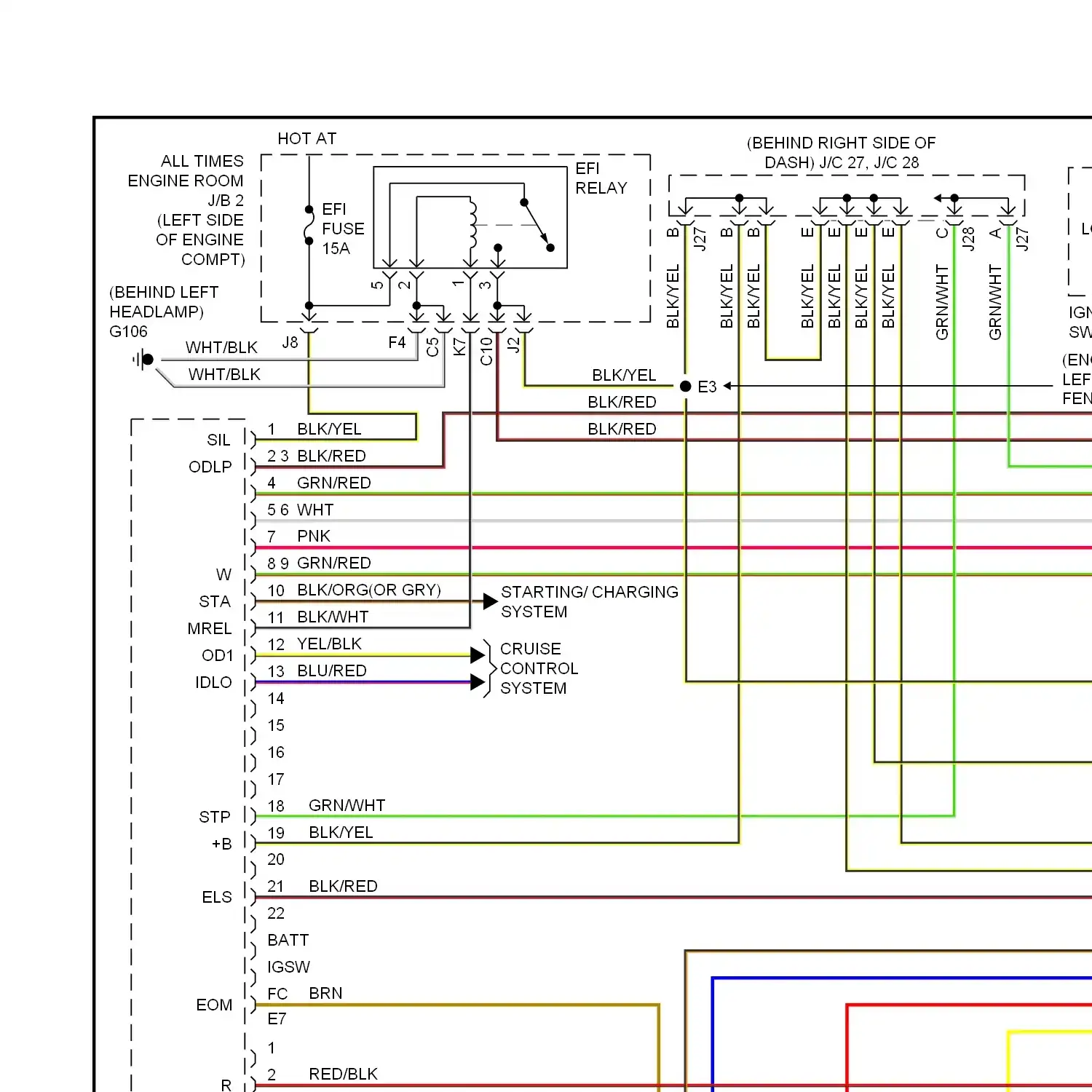Select the 'STA' terminal name
The width and height of the screenshot is (1092, 1092).
(x=215, y=601)
